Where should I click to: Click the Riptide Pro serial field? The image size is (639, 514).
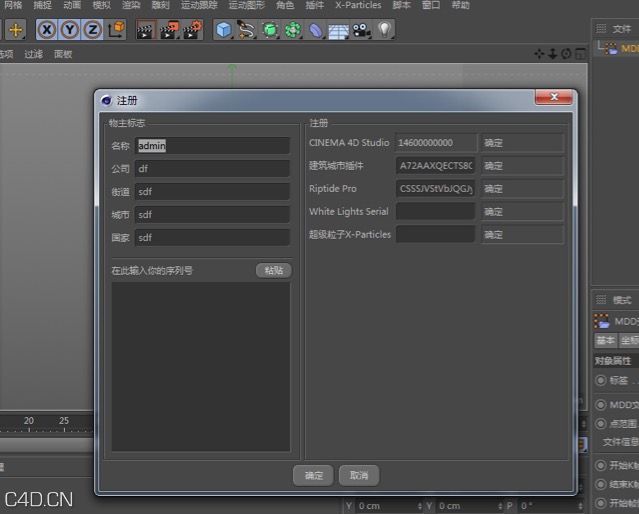436,189
